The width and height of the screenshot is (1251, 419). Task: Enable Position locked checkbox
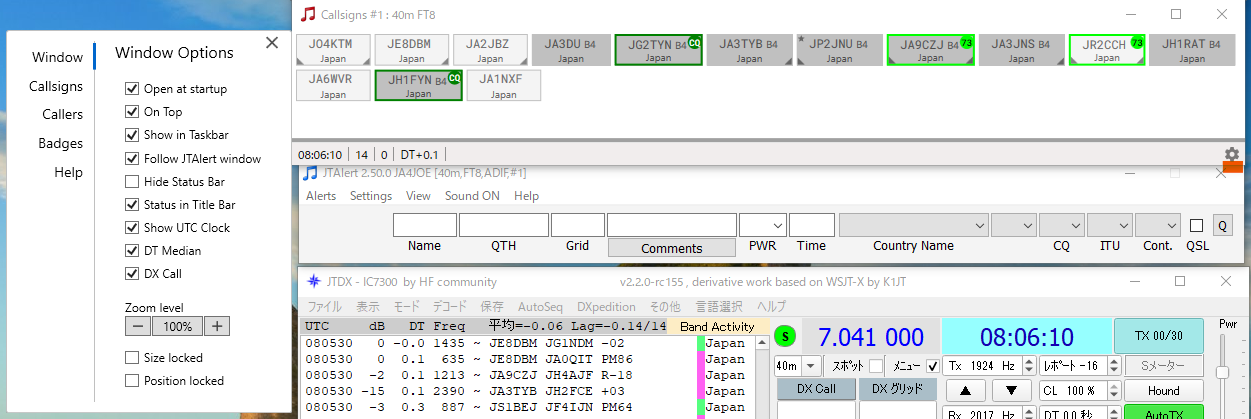tap(132, 380)
